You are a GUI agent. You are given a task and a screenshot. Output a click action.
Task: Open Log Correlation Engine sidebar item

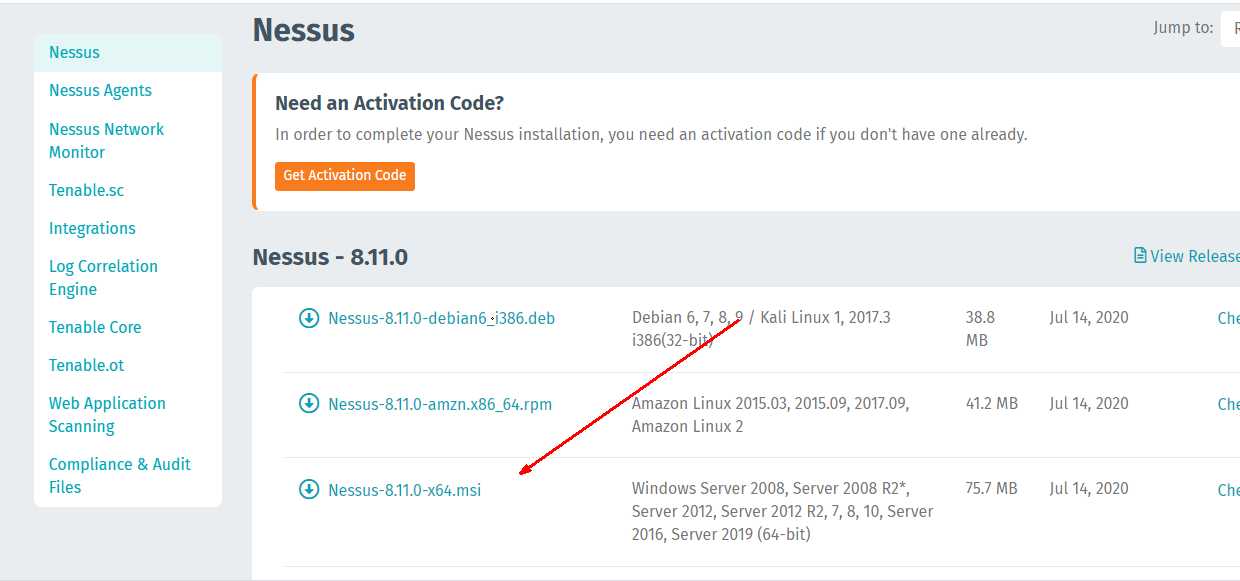pos(103,278)
